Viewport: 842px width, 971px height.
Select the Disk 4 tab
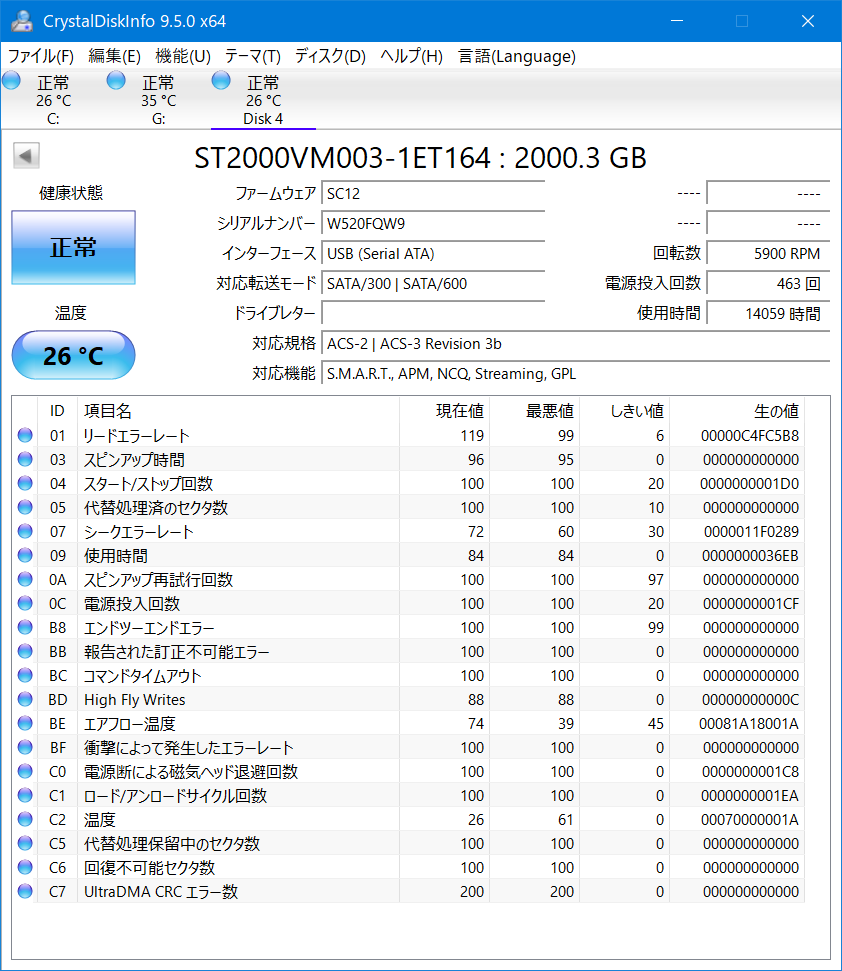(x=263, y=100)
